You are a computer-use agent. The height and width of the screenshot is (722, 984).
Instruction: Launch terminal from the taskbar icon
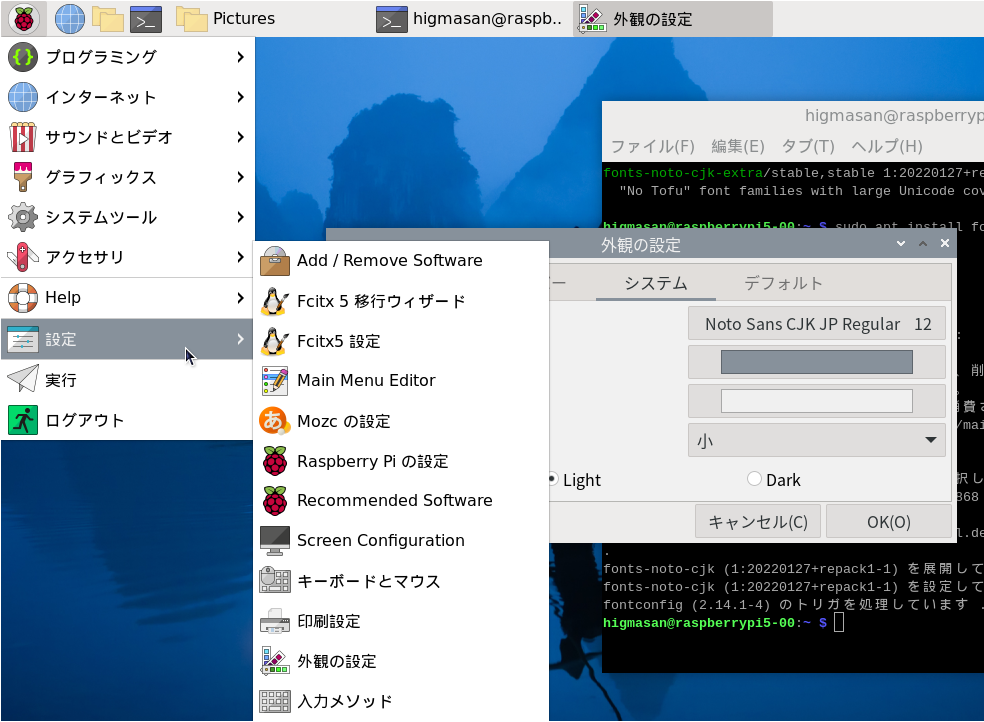tap(146, 18)
